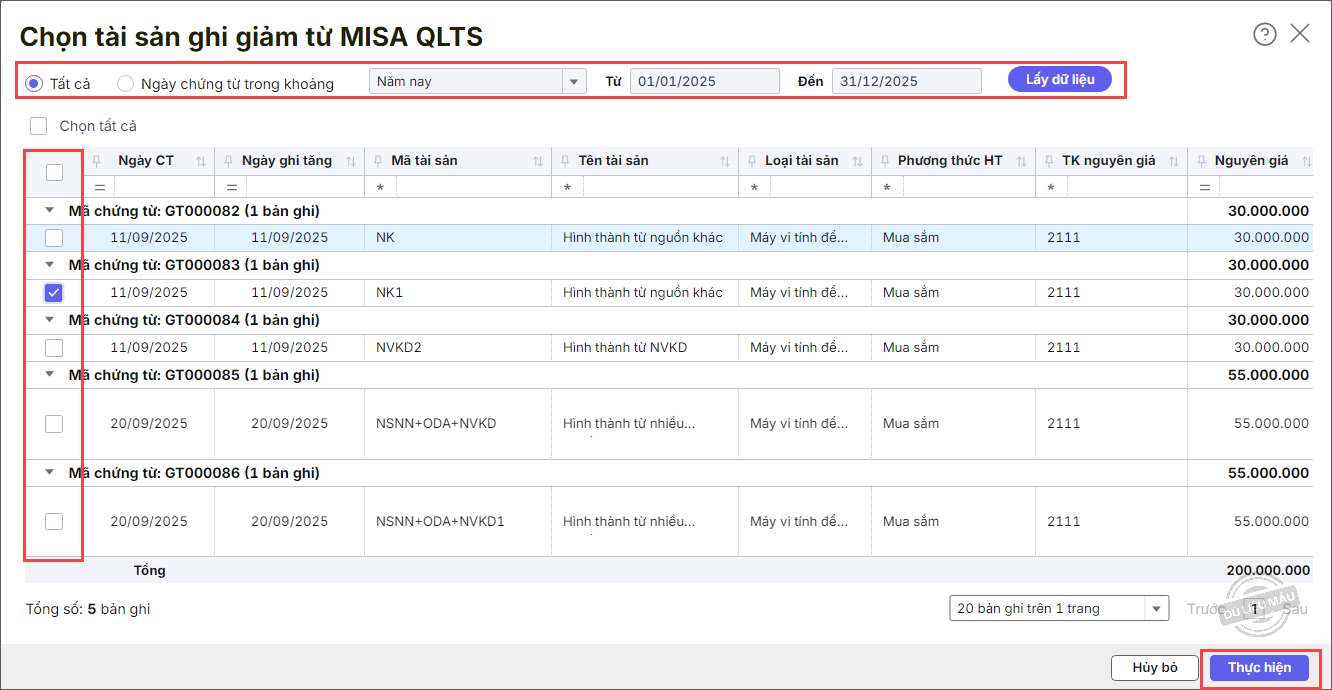The image size is (1332, 690).
Task: Collapse the group Mã chứng từ GT000082
Action: (x=50, y=211)
